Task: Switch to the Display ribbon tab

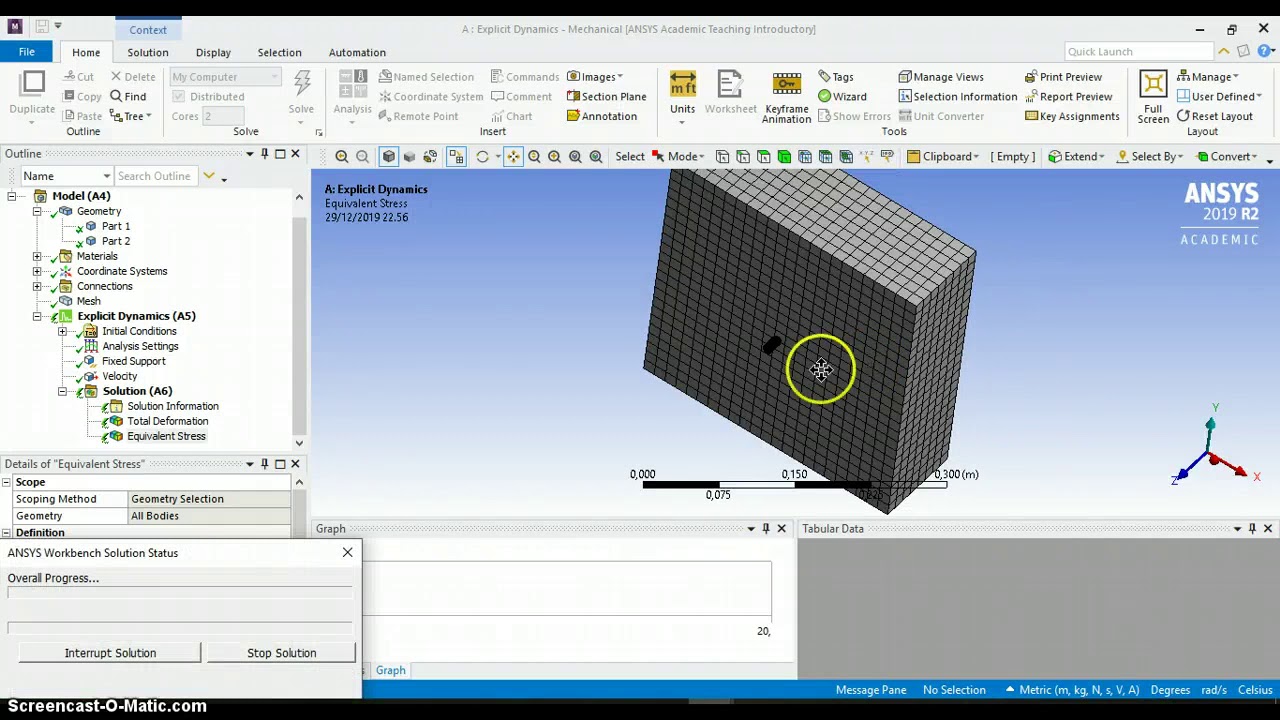Action: tap(213, 52)
